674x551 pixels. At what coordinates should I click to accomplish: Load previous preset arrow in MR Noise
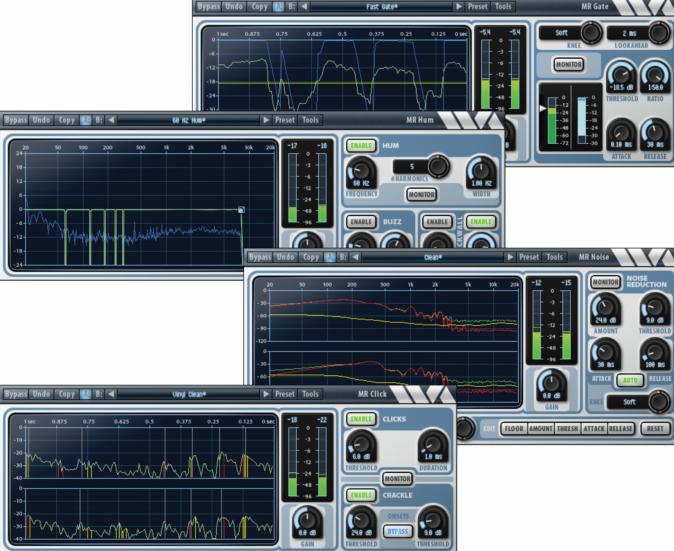355,257
